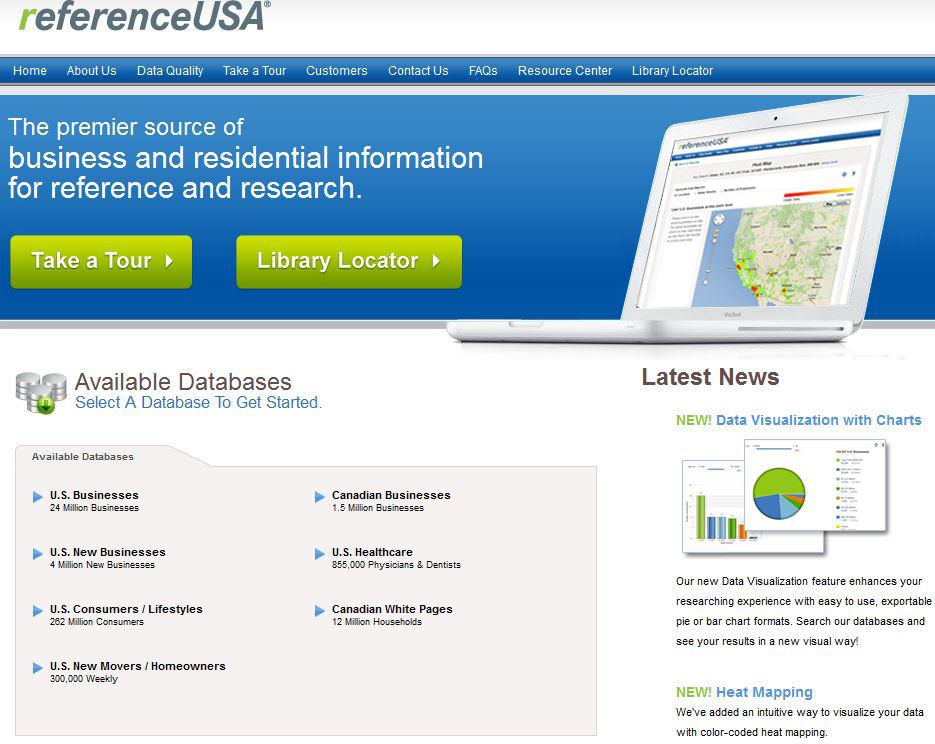Click the Library Locator button

coord(348,261)
